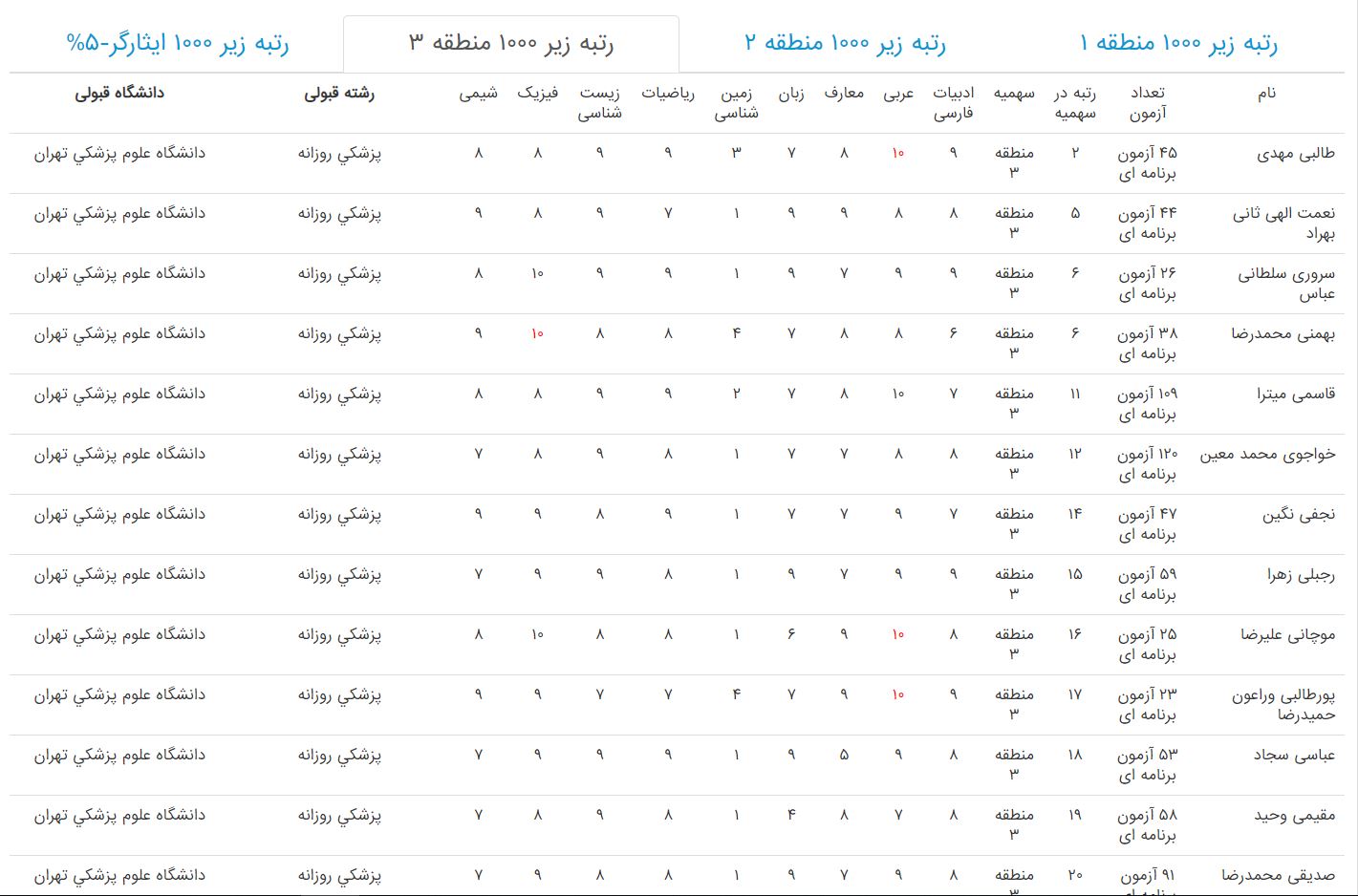The height and width of the screenshot is (896, 1358).
Task: Click the رشته قبولی column header
Action: [x=339, y=94]
